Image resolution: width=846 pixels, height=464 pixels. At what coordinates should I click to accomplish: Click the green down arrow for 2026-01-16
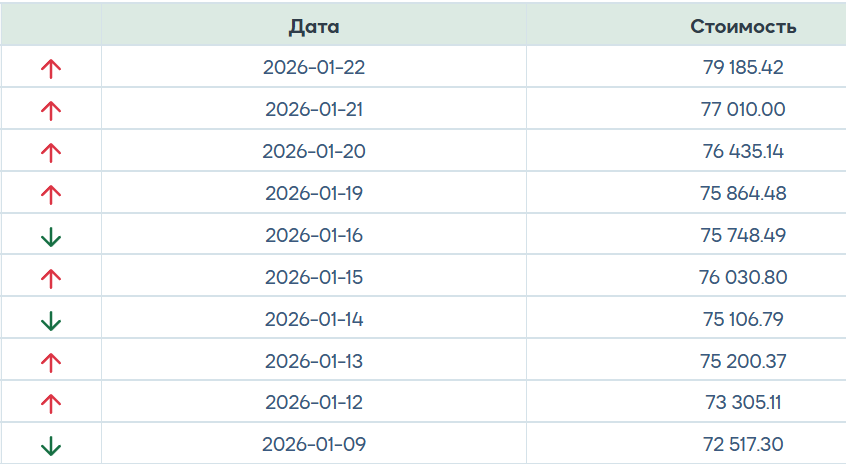coord(51,237)
